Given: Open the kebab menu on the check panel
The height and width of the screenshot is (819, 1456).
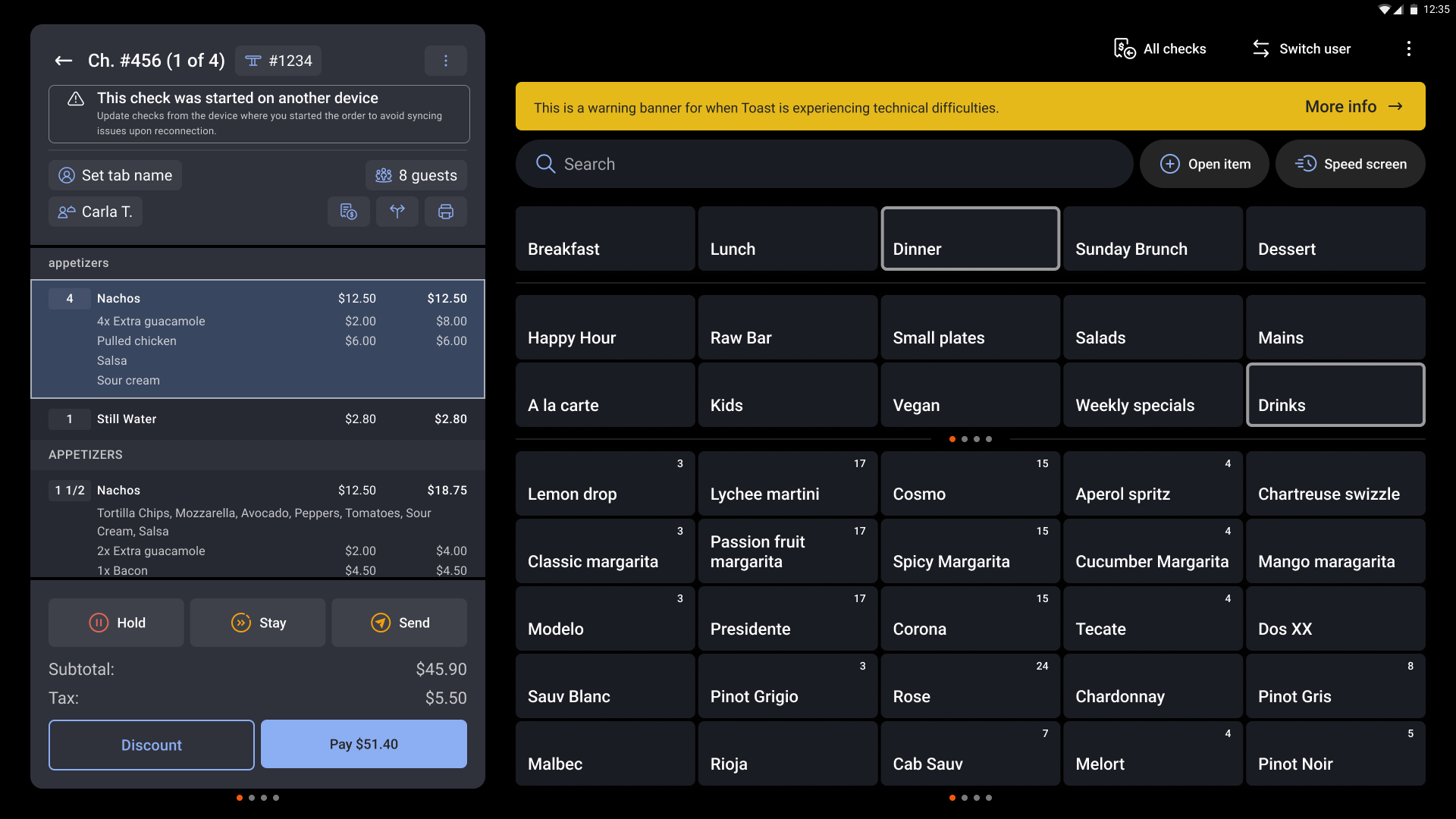Looking at the screenshot, I should point(446,61).
